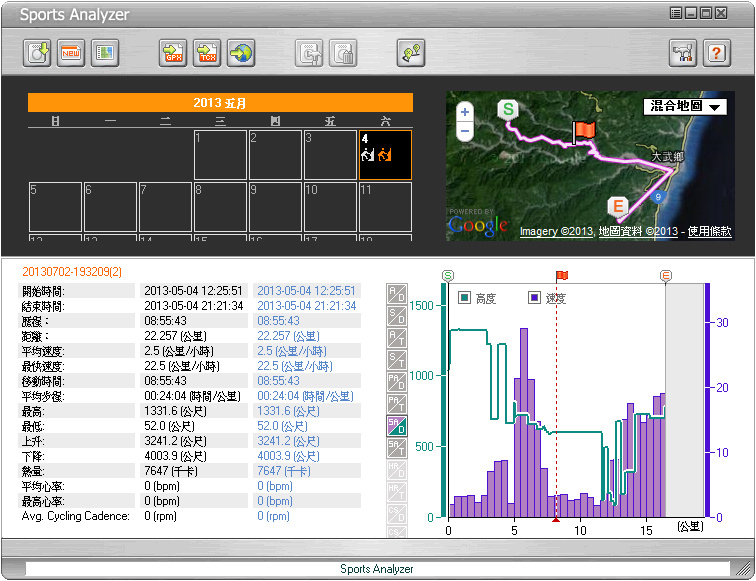Open the help question mark icon
Screen dimensions: 756x581
716,53
